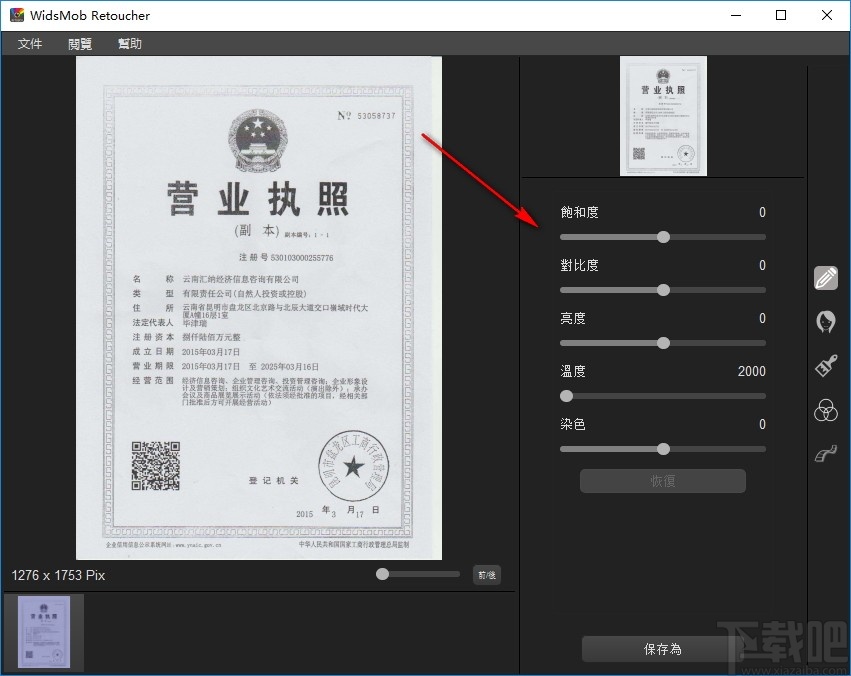Open the 幫助 menu
The width and height of the screenshot is (851, 676).
[x=129, y=43]
